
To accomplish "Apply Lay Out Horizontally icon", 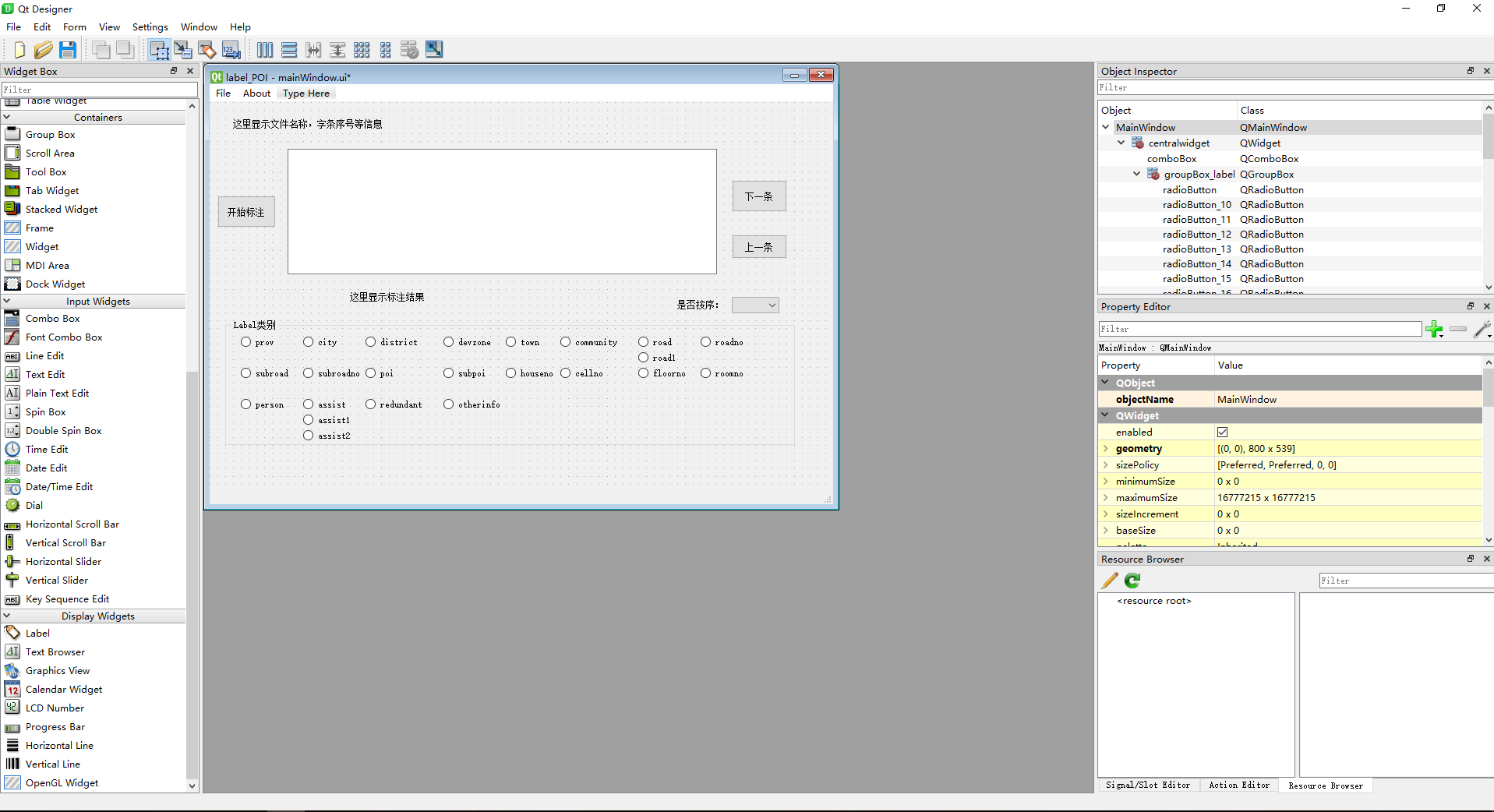I will pyautogui.click(x=265, y=50).
